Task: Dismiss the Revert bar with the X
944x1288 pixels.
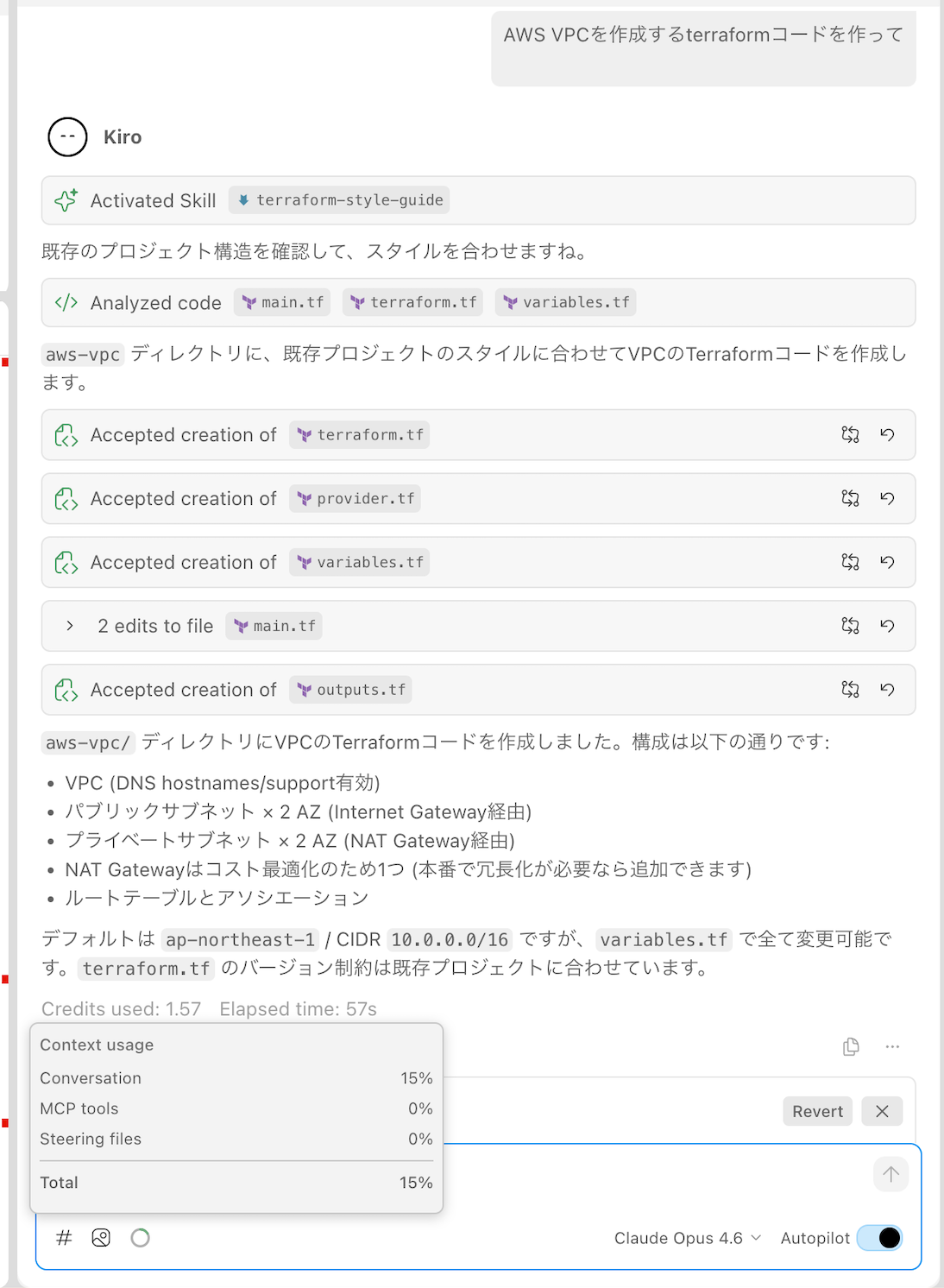Action: click(881, 1111)
